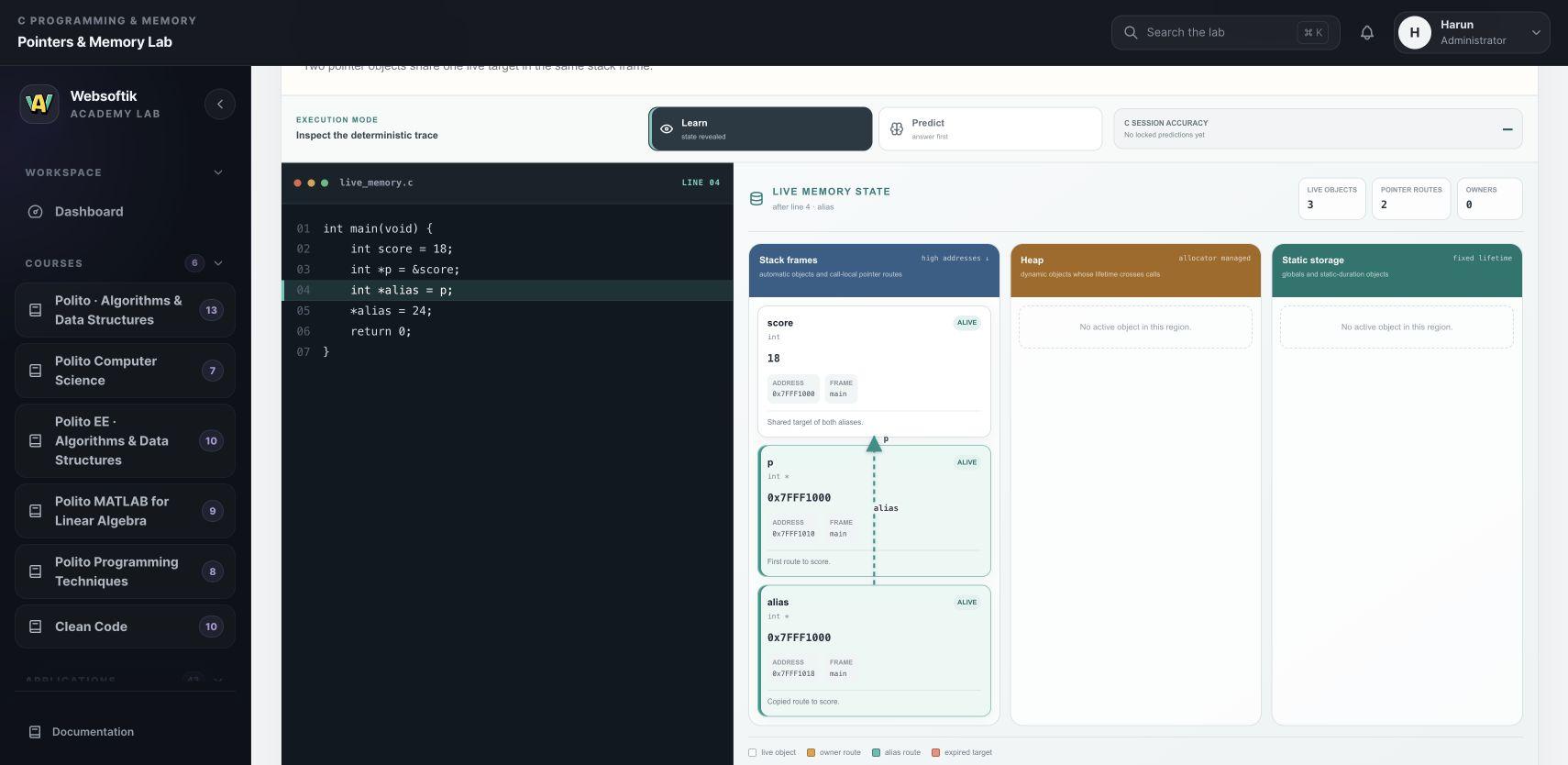Click the Live Objects counter
The image size is (1568, 765).
coord(1332,198)
